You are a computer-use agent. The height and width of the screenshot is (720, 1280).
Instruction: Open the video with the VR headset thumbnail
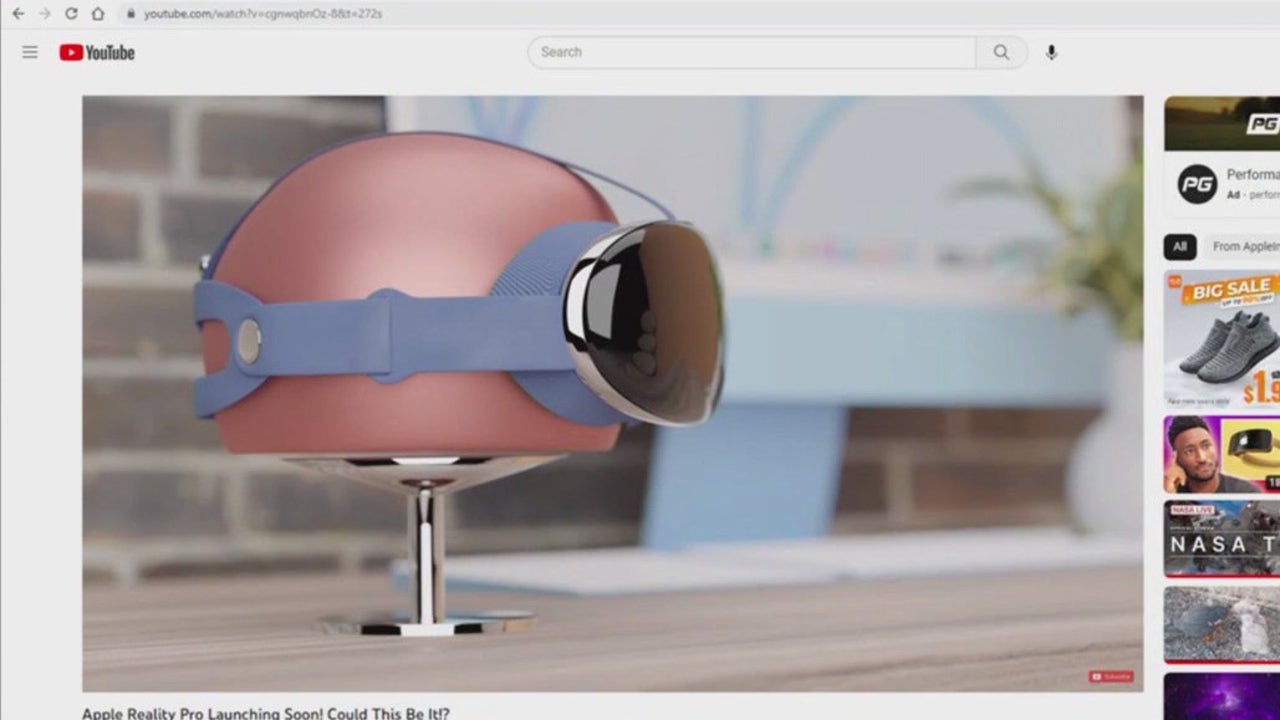click(1222, 454)
